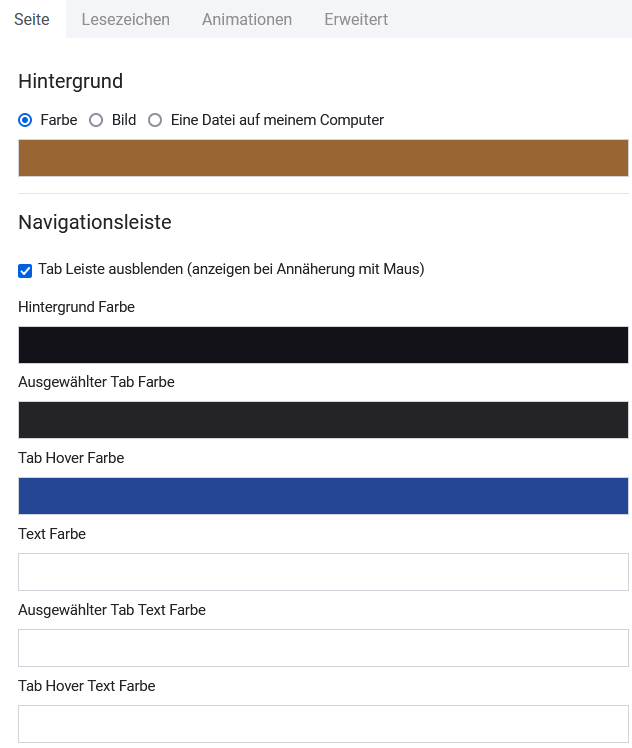Click the 'Tab Leiste ausblenden' label text
This screenshot has height=748, width=632.
click(x=231, y=269)
